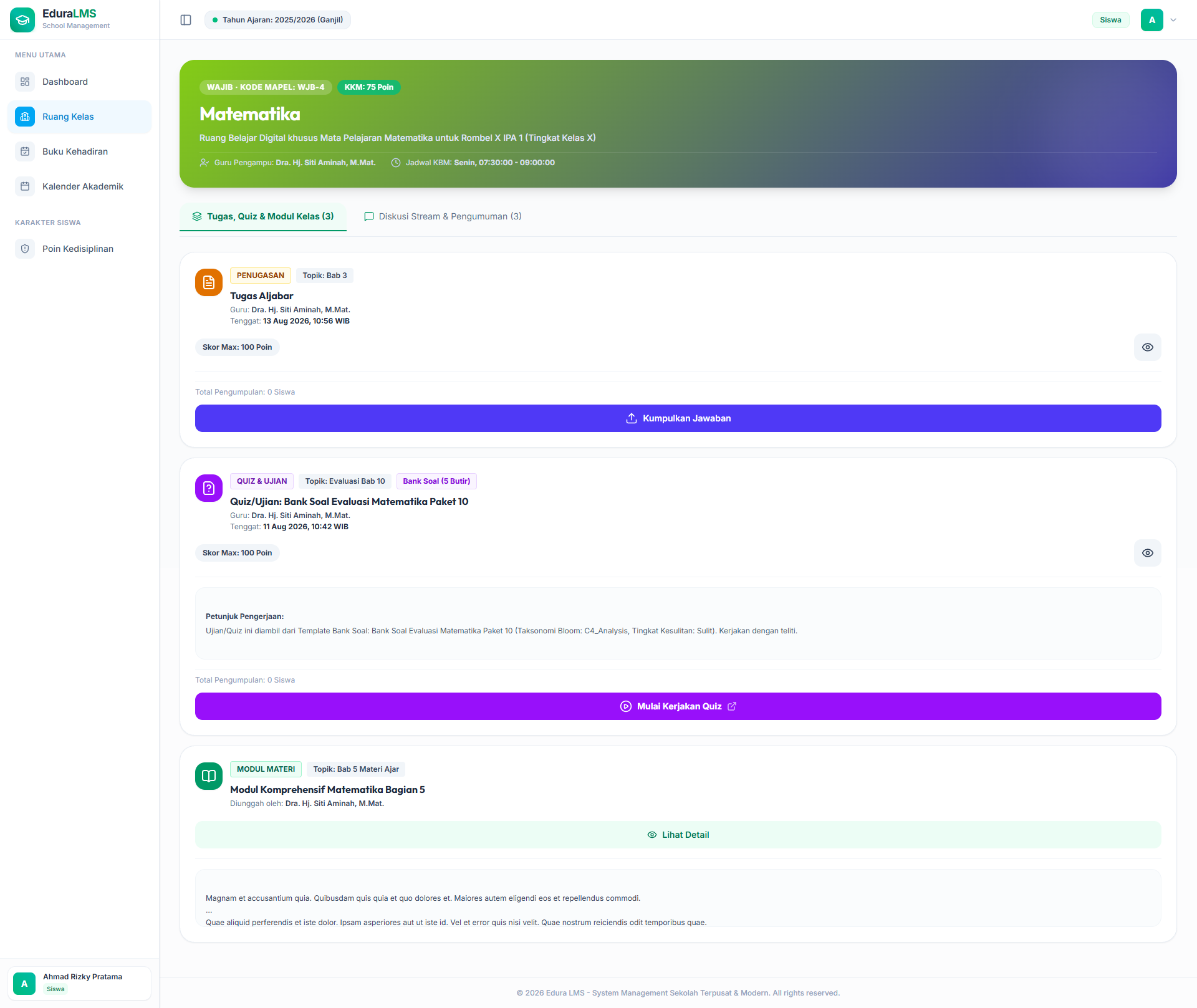
Task: Switch to Tugas, Quiz & Modul Kelas tab
Action: click(263, 216)
